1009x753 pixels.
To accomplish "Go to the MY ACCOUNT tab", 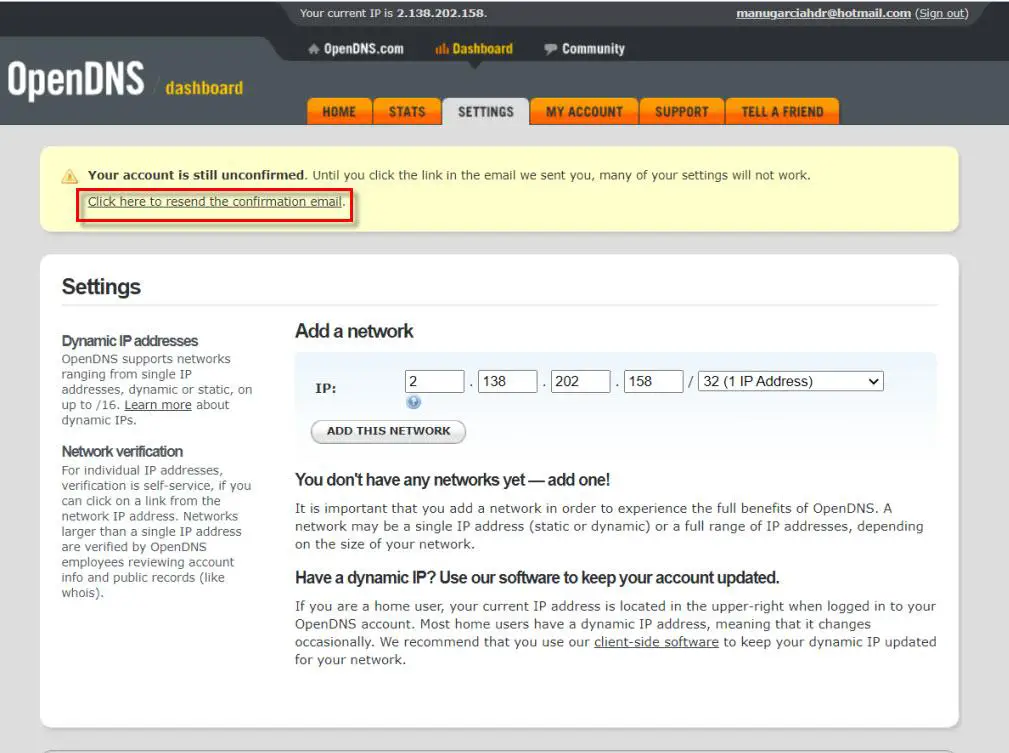I will (584, 111).
